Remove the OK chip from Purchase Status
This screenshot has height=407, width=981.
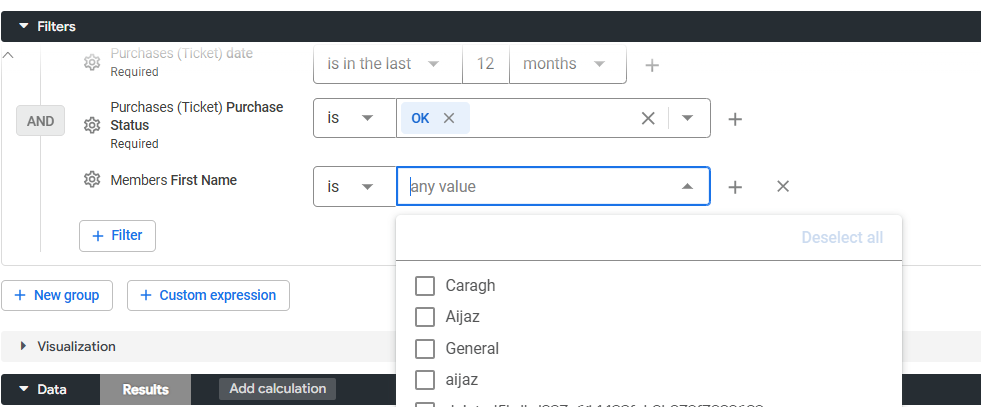(x=449, y=118)
